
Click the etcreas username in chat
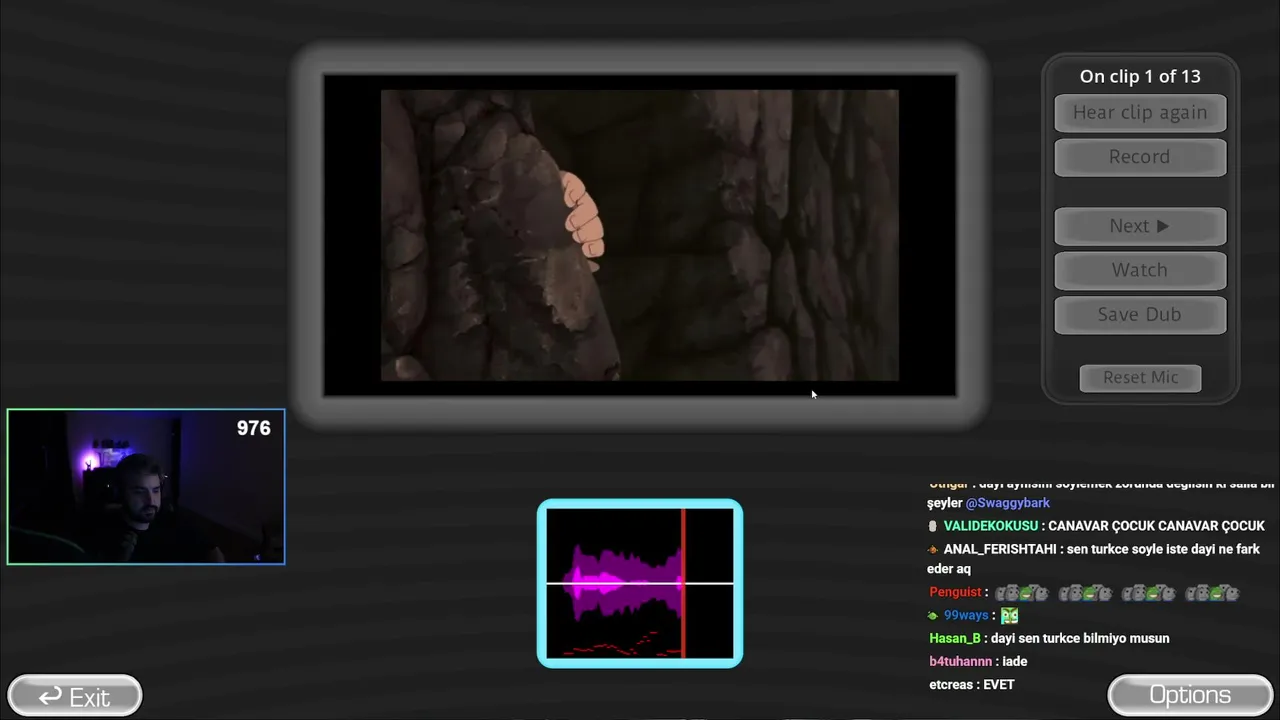click(953, 685)
